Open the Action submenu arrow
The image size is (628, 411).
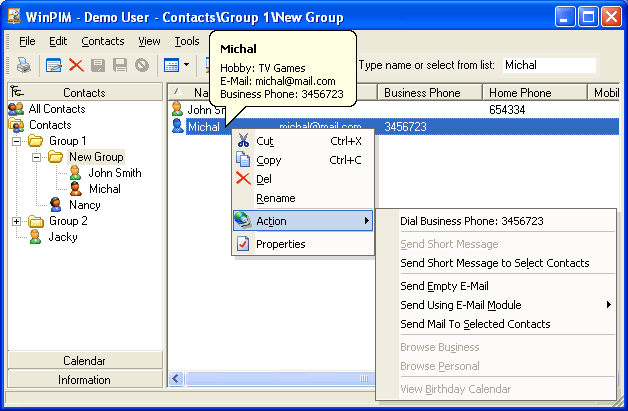click(366, 221)
